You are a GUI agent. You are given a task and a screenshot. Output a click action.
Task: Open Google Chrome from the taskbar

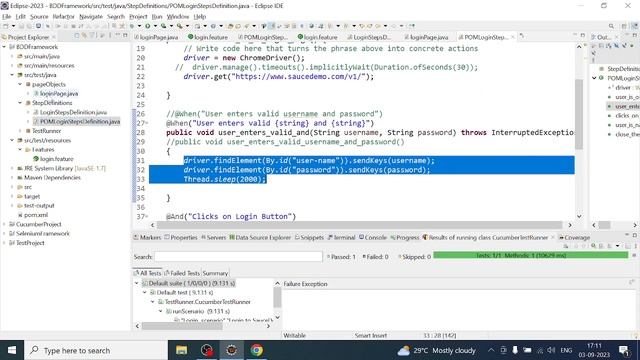click(257, 350)
